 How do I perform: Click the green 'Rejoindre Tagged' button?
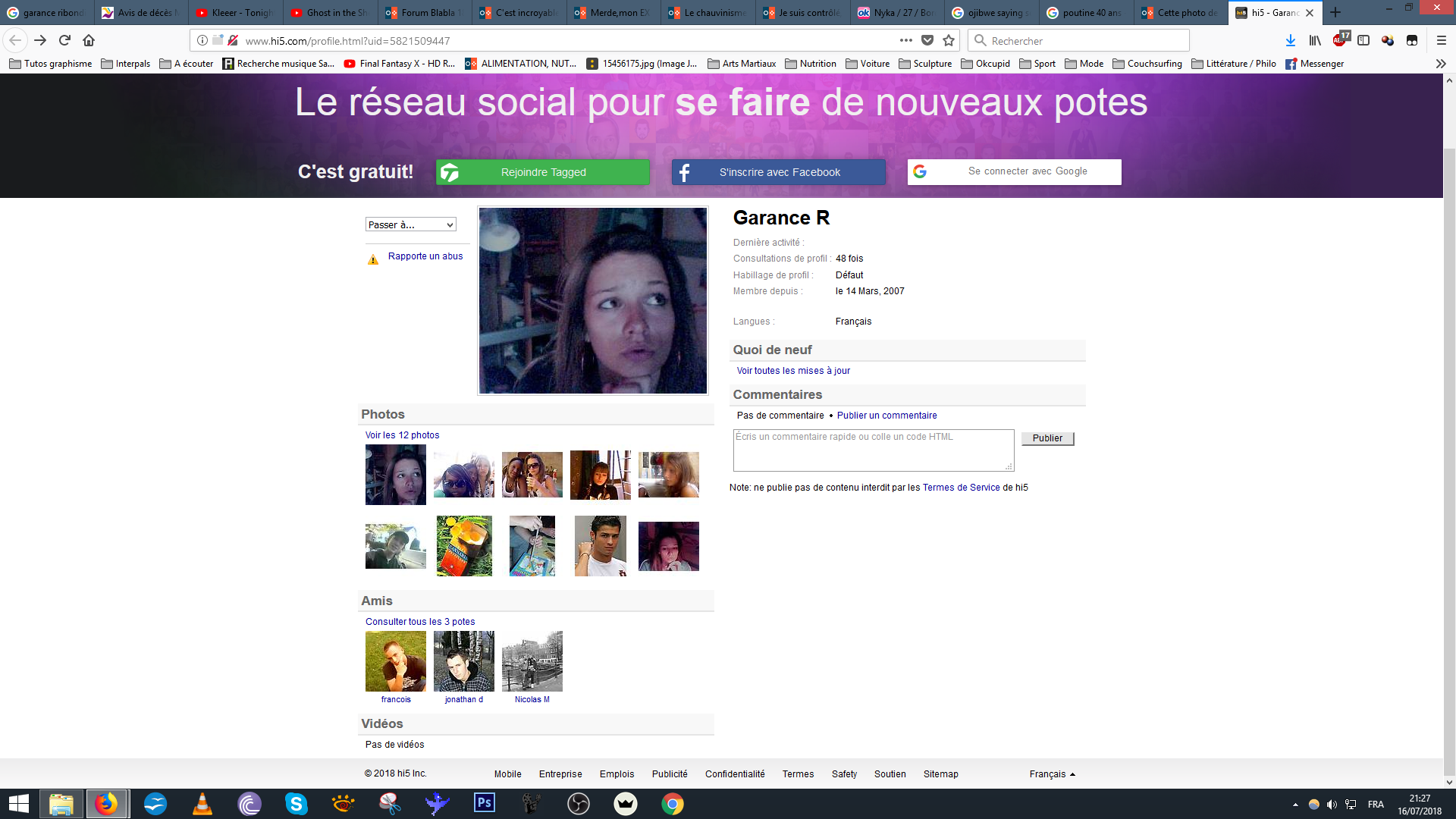coord(543,172)
